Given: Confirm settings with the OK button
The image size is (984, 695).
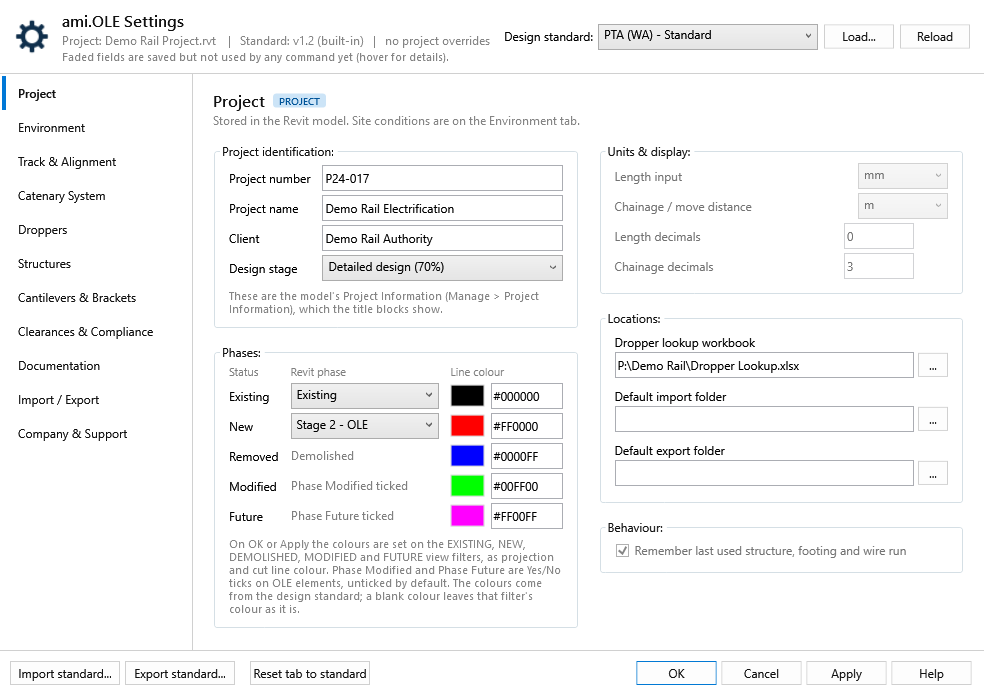Looking at the screenshot, I should tap(676, 674).
